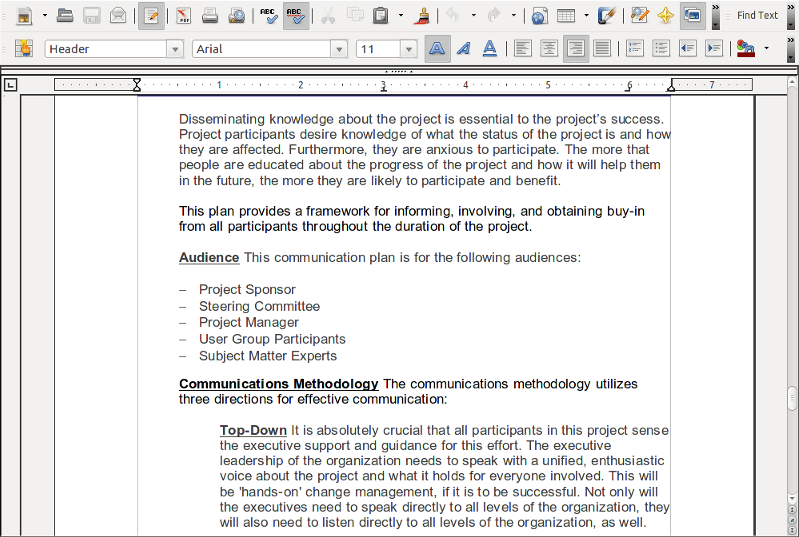Run Spelling and Grammar check

point(269,16)
